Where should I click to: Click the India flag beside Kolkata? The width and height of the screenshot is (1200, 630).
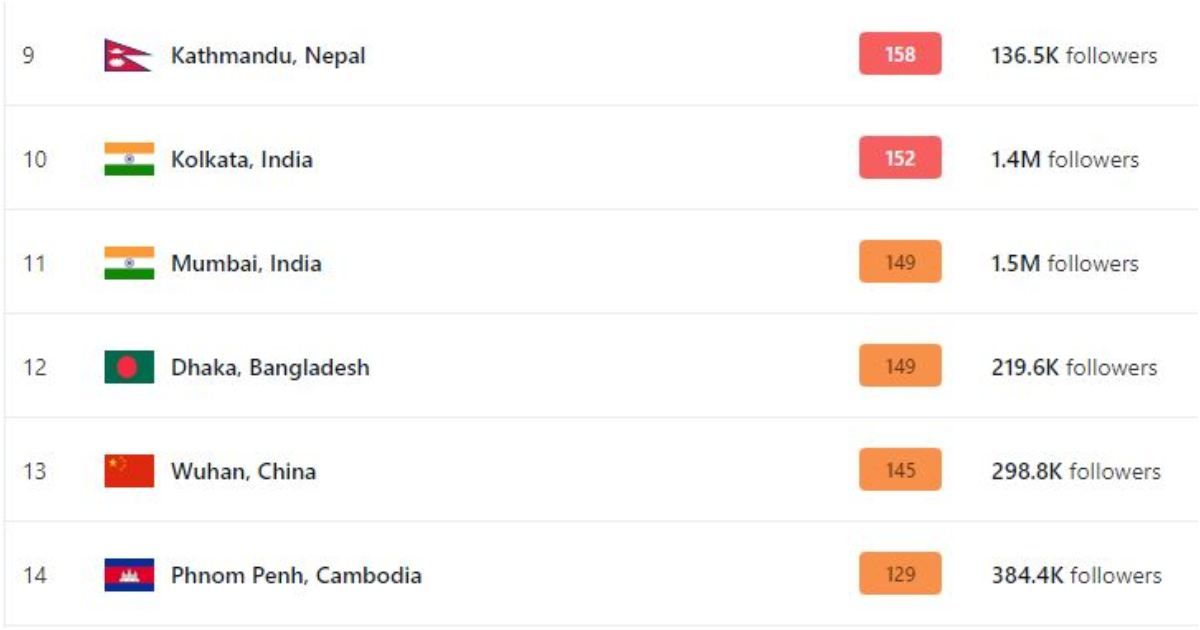(x=129, y=159)
